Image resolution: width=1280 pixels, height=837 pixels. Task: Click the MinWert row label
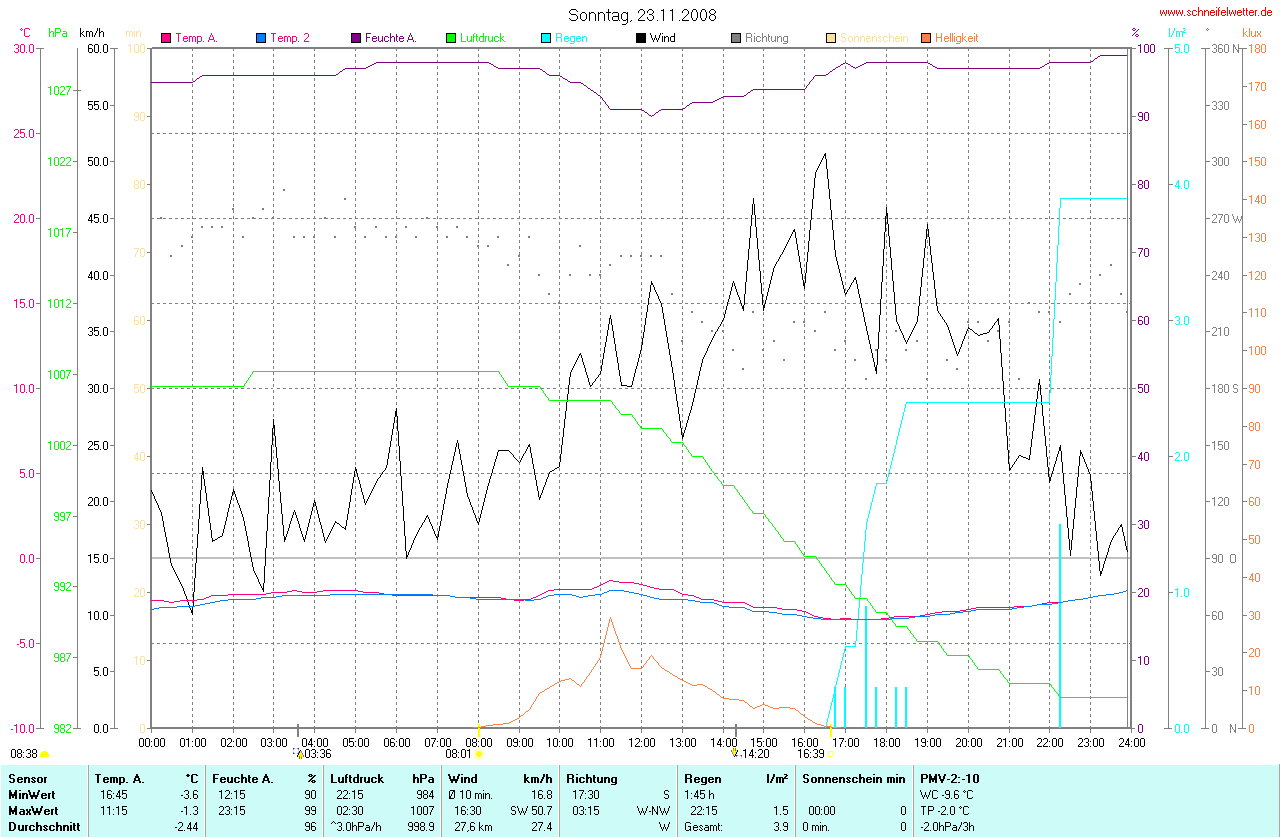[x=32, y=794]
